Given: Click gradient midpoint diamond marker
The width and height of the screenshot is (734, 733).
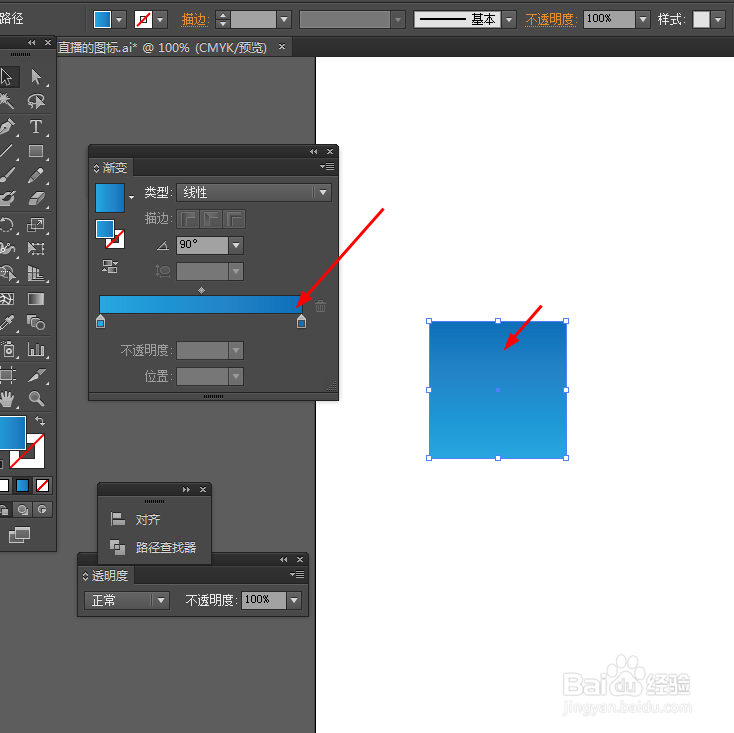Looking at the screenshot, I should click(201, 291).
